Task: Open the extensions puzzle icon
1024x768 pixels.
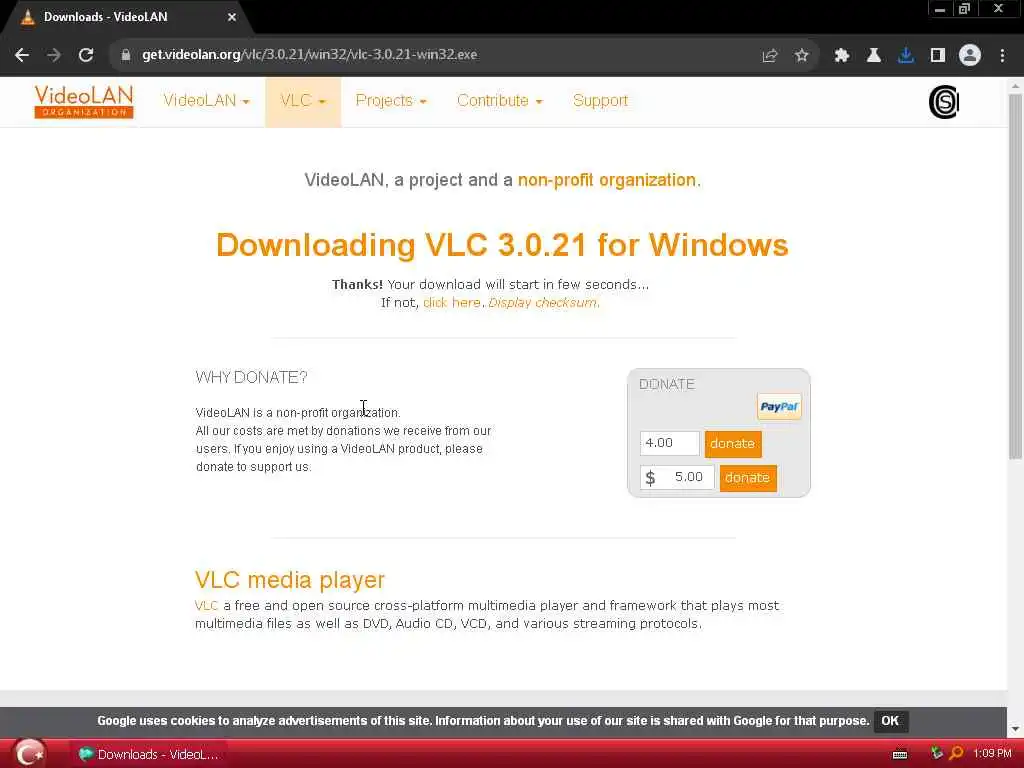Action: (842, 56)
